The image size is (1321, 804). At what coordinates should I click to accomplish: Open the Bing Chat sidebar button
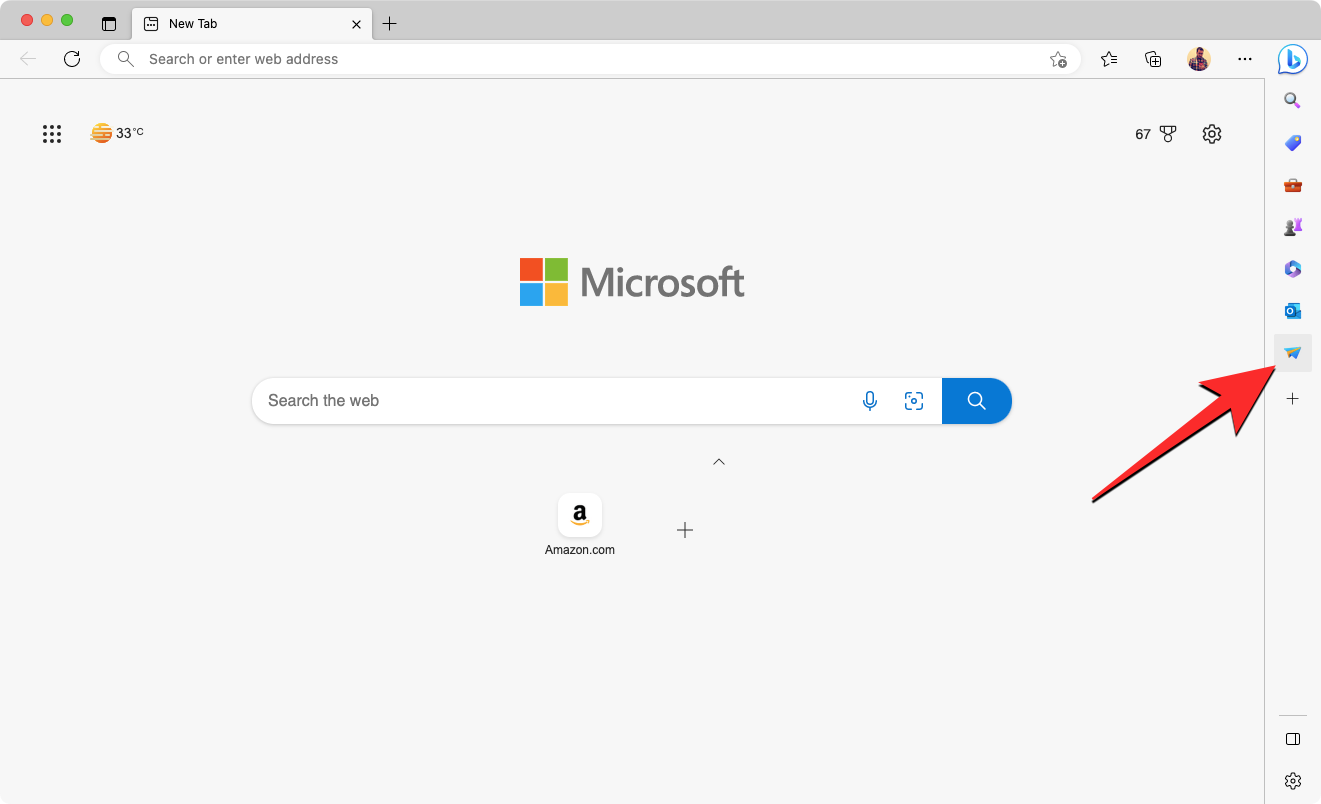pyautogui.click(x=1292, y=60)
